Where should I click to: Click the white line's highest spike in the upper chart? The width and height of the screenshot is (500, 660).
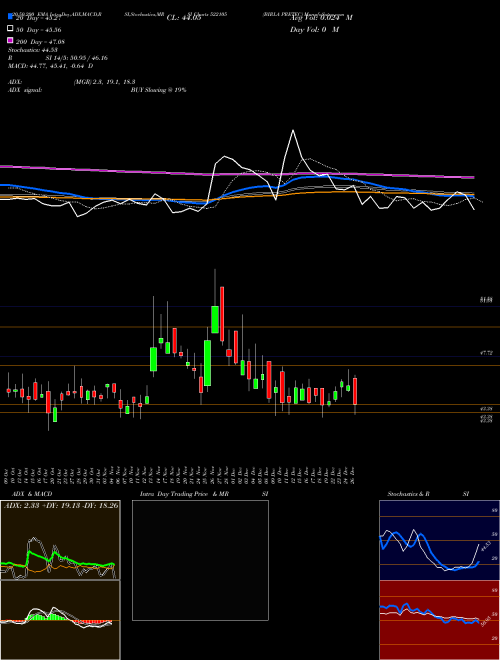click(293, 130)
